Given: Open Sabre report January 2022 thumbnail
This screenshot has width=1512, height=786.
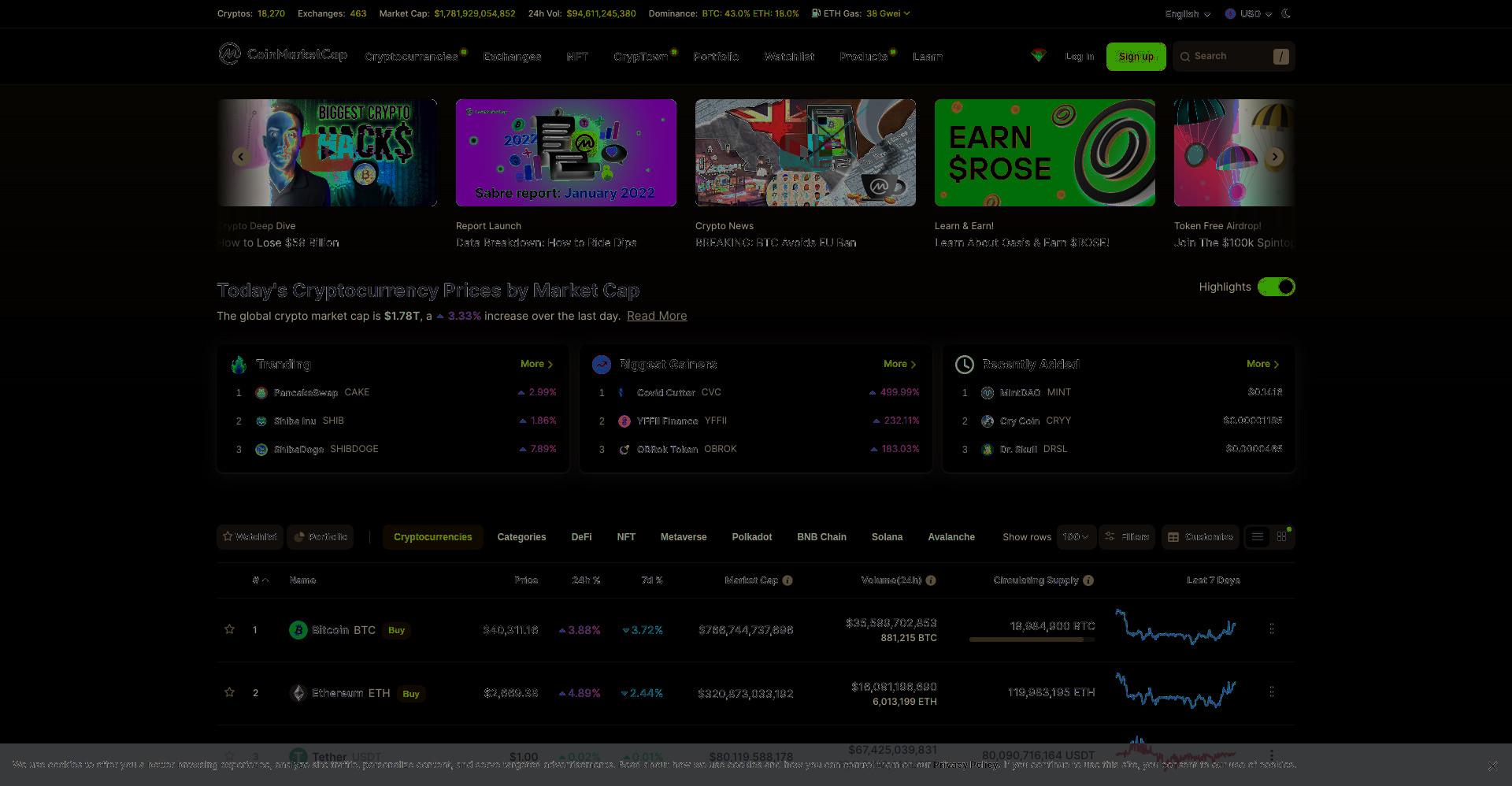Looking at the screenshot, I should 565,153.
